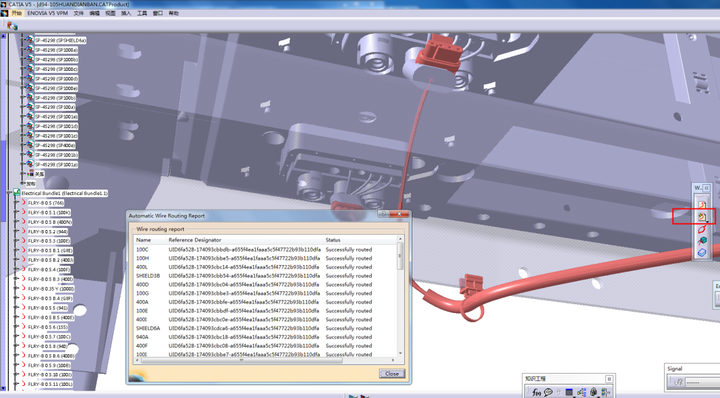The image size is (720, 398).
Task: Open the 插入 (Insert) menu
Action: (x=126, y=13)
